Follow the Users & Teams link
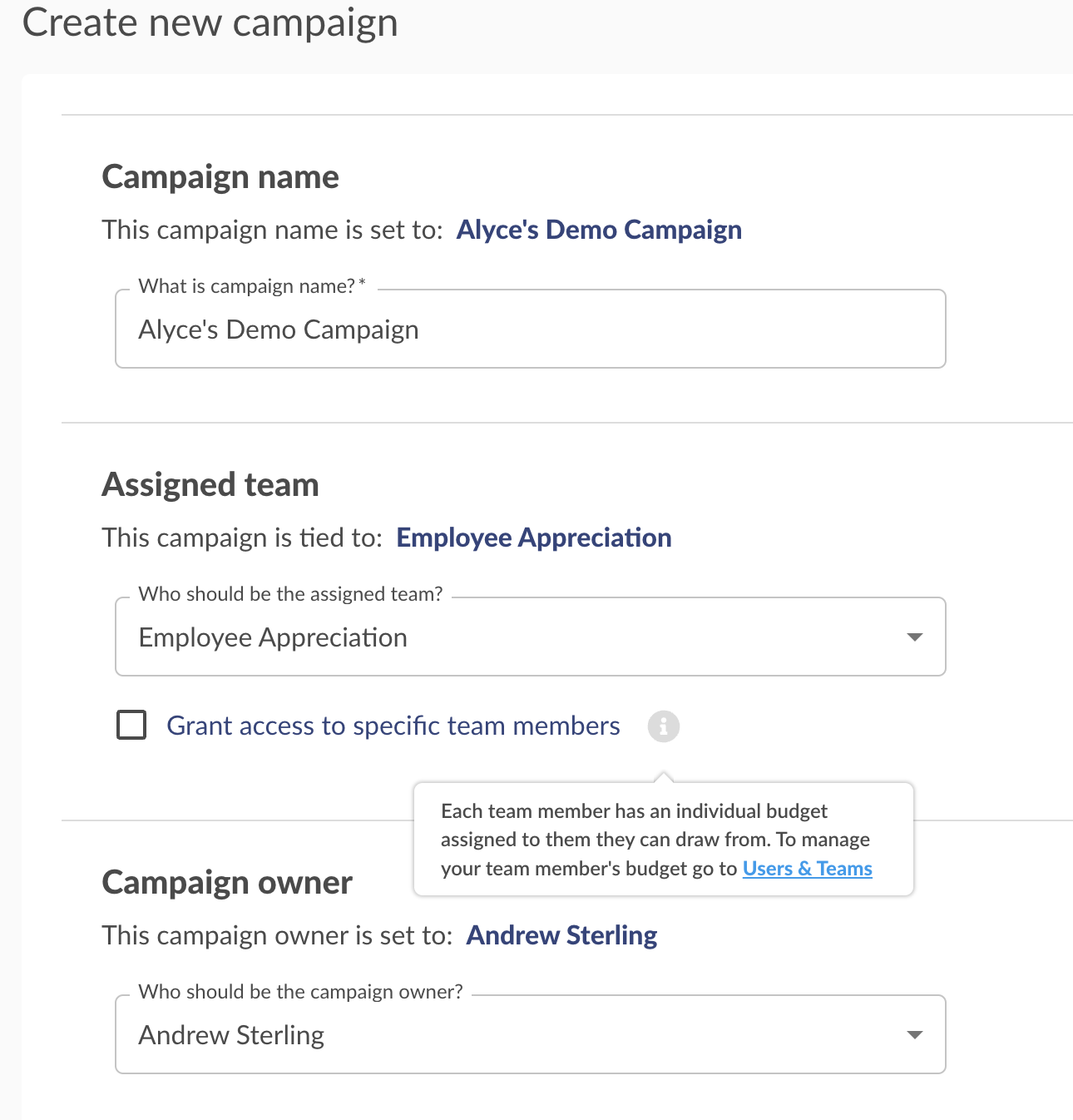1073x1120 pixels. [807, 869]
